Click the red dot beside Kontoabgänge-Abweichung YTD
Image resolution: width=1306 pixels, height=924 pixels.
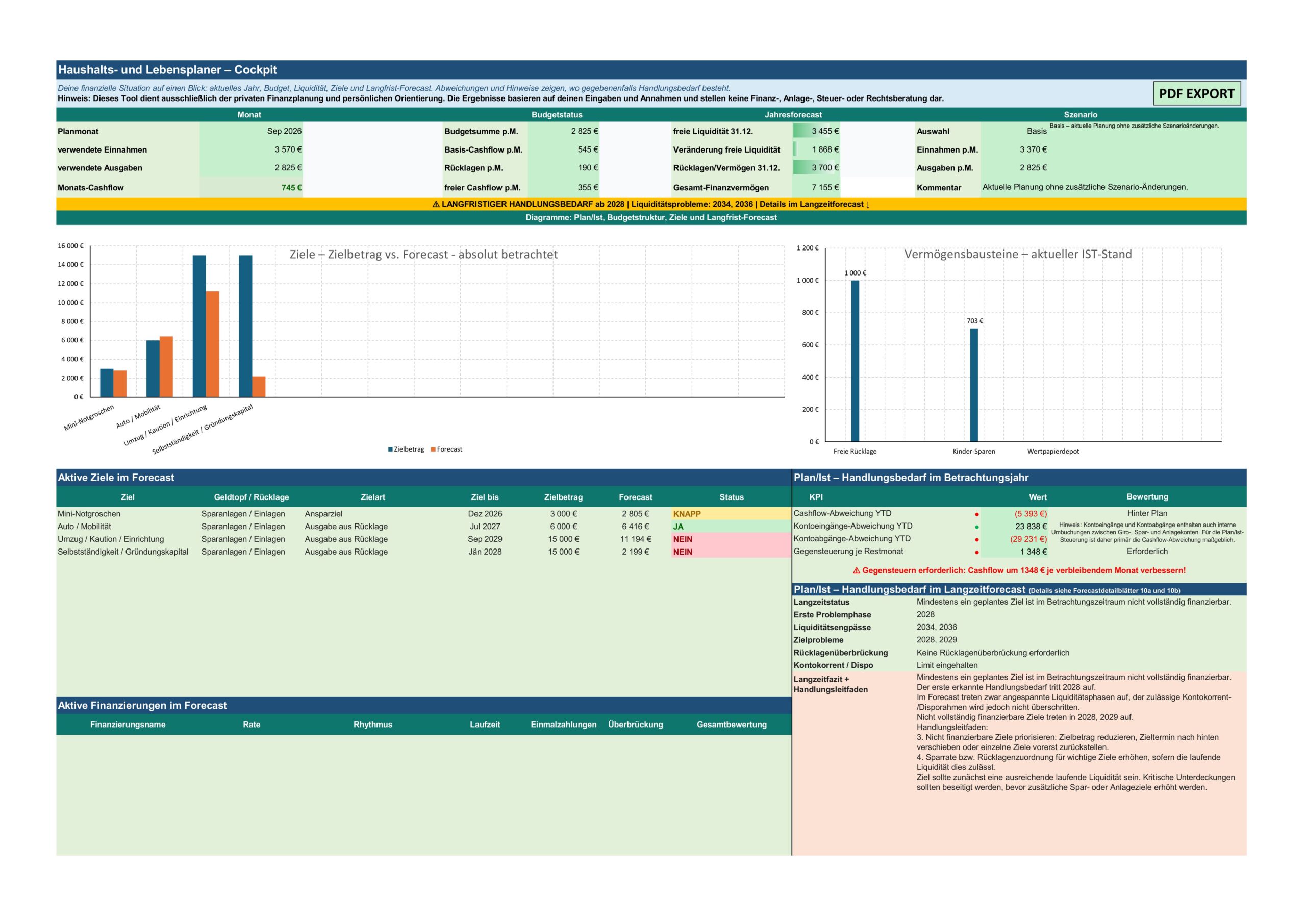[976, 539]
